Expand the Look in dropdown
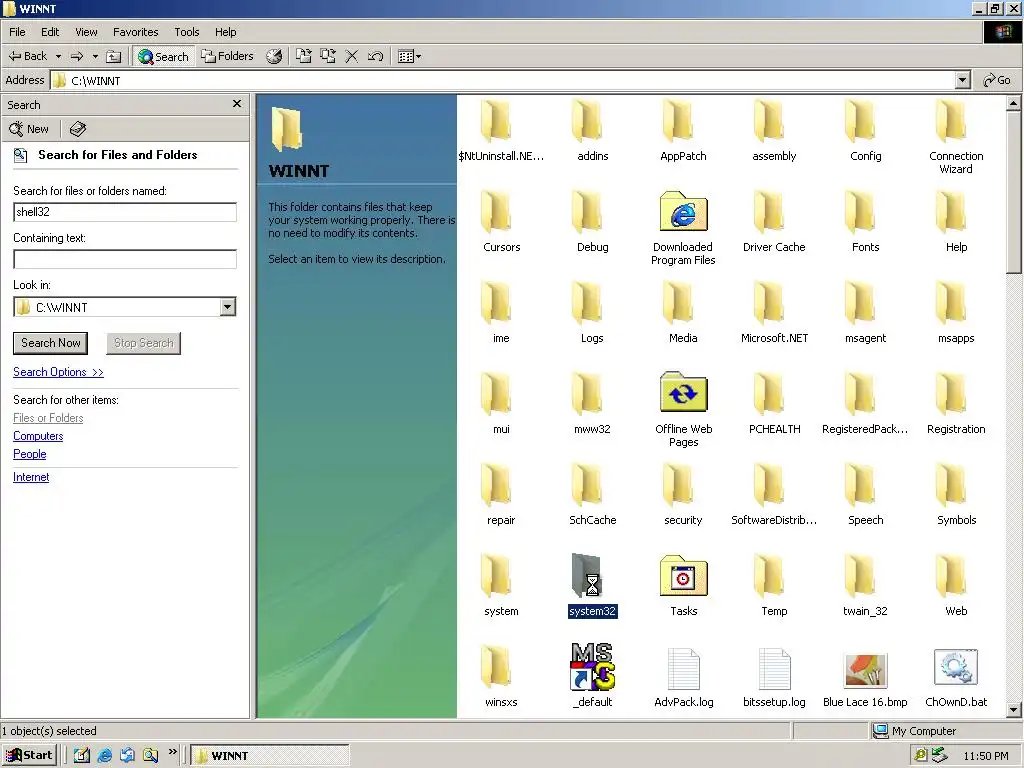Image resolution: width=1024 pixels, height=768 pixels. 227,307
